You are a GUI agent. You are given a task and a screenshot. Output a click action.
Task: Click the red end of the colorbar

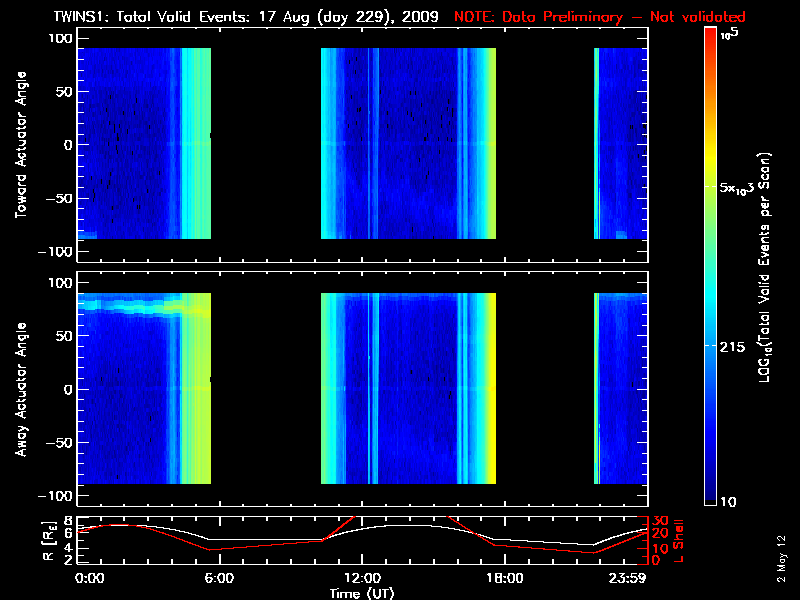pyautogui.click(x=711, y=38)
